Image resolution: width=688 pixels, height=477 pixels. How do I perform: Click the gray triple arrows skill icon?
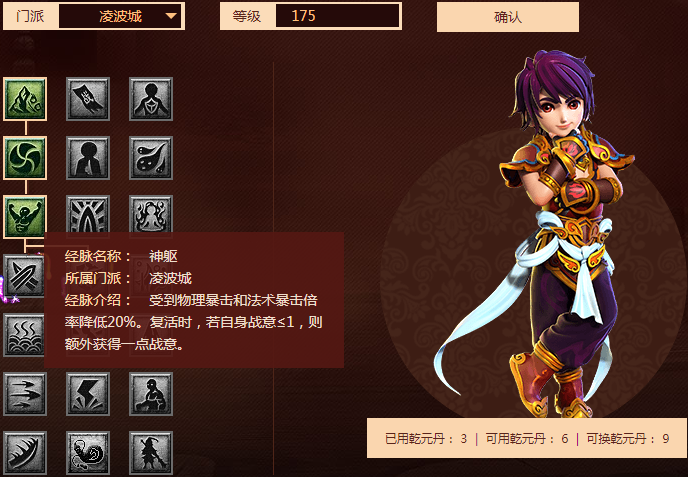pos(25,394)
